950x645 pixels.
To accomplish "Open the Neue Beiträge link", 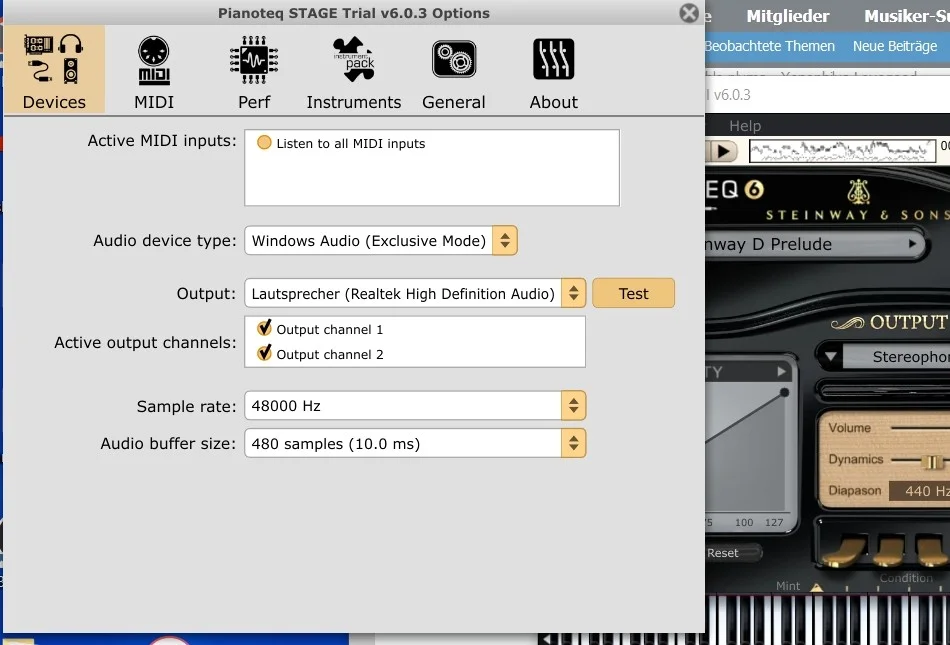I will (x=895, y=46).
